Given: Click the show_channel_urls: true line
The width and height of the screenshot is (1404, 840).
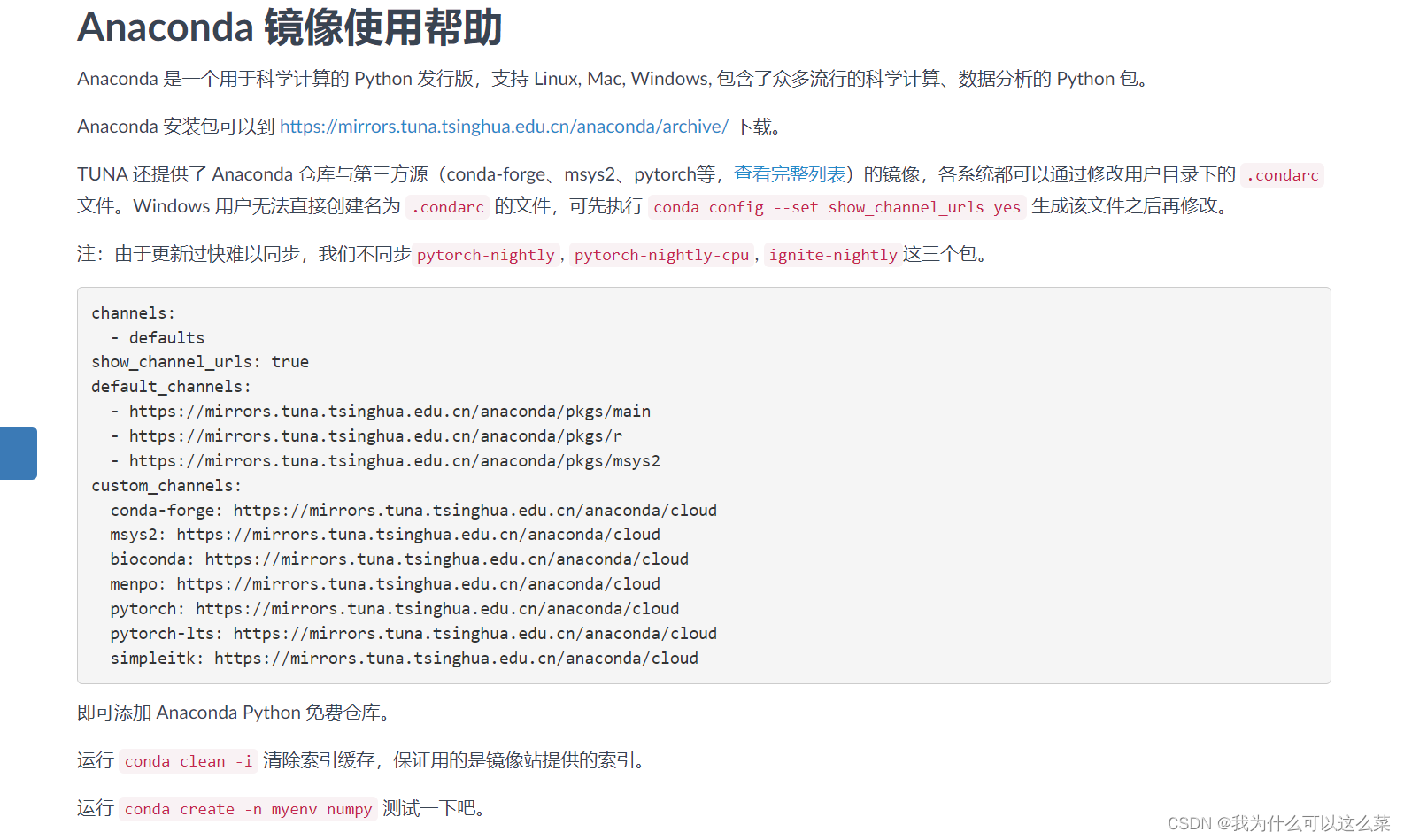Looking at the screenshot, I should (200, 362).
